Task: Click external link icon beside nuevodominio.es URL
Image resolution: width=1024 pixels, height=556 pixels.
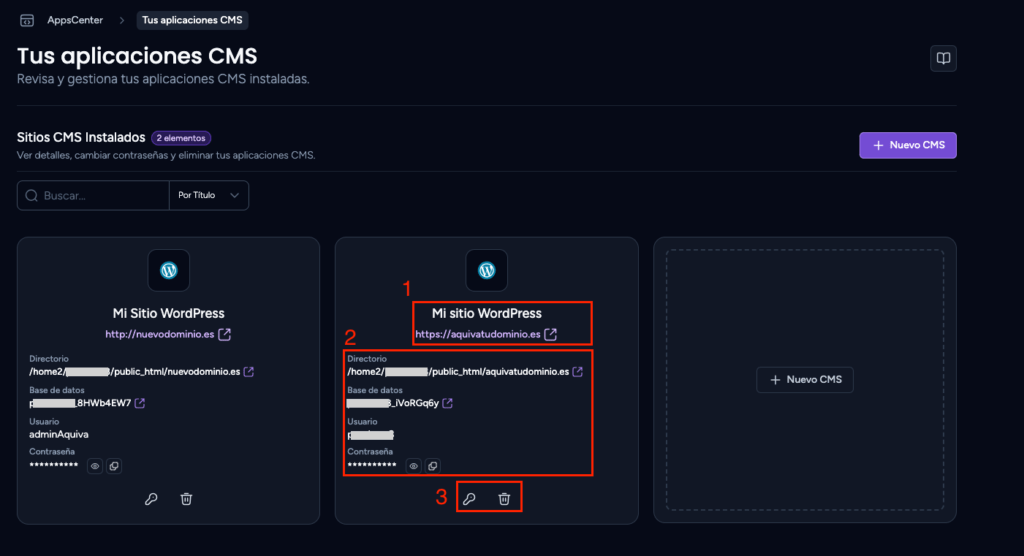Action: [225, 335]
